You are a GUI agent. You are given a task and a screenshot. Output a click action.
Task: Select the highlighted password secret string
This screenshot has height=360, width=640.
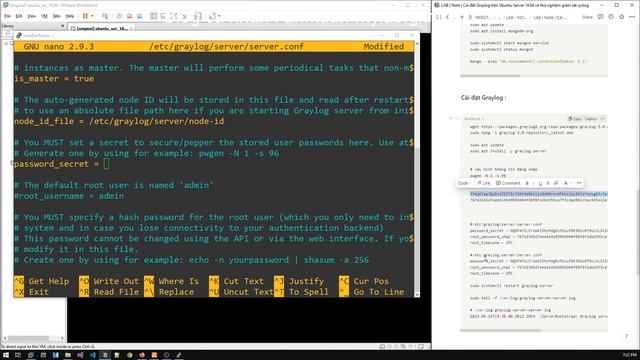pyautogui.click(x=538, y=194)
